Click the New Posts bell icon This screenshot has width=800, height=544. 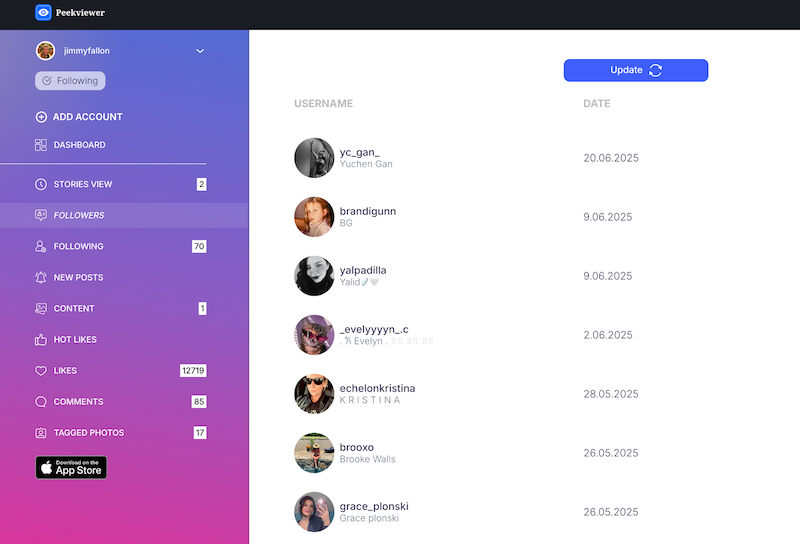[41, 278]
